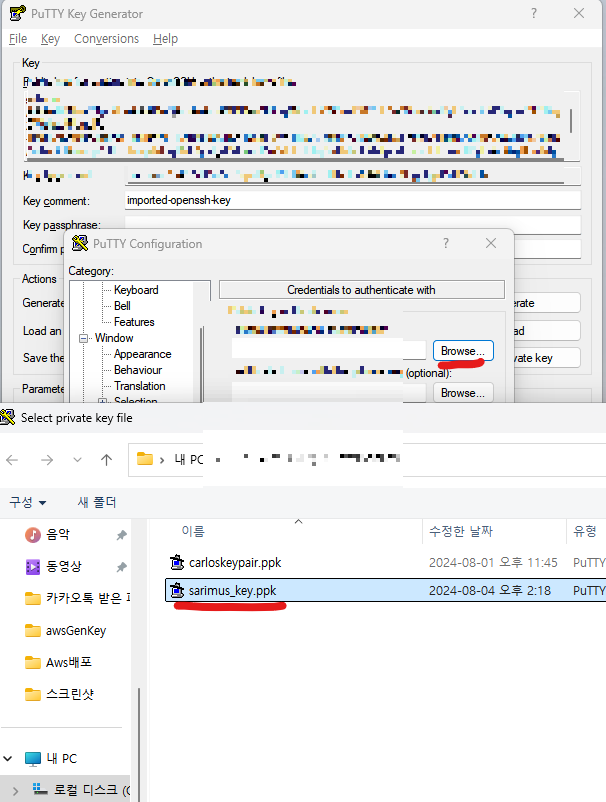Screen dimensions: 606x802
Task: Expand breadcrumb chevron before 내 PC
Action: [x=162, y=460]
